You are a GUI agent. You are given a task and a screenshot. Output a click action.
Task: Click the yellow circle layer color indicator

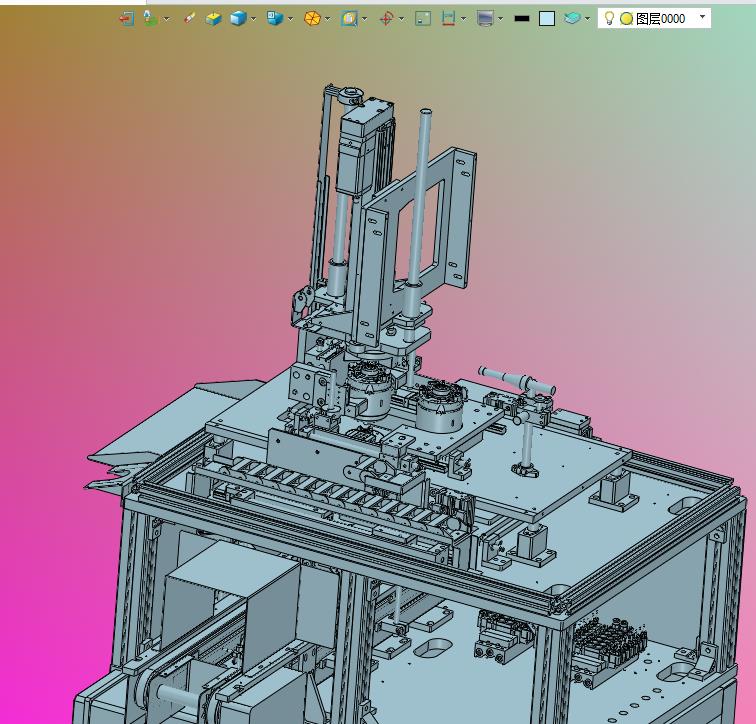click(626, 19)
